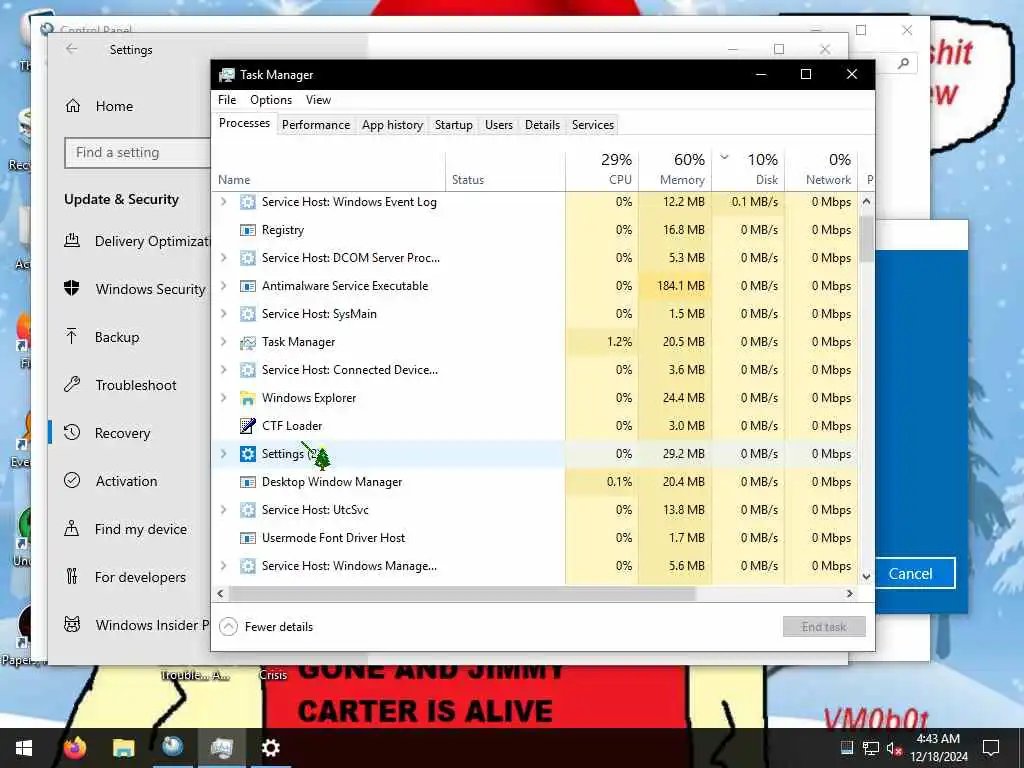Sort processes by Memory column
Screen dimensions: 1024x768
[675, 170]
